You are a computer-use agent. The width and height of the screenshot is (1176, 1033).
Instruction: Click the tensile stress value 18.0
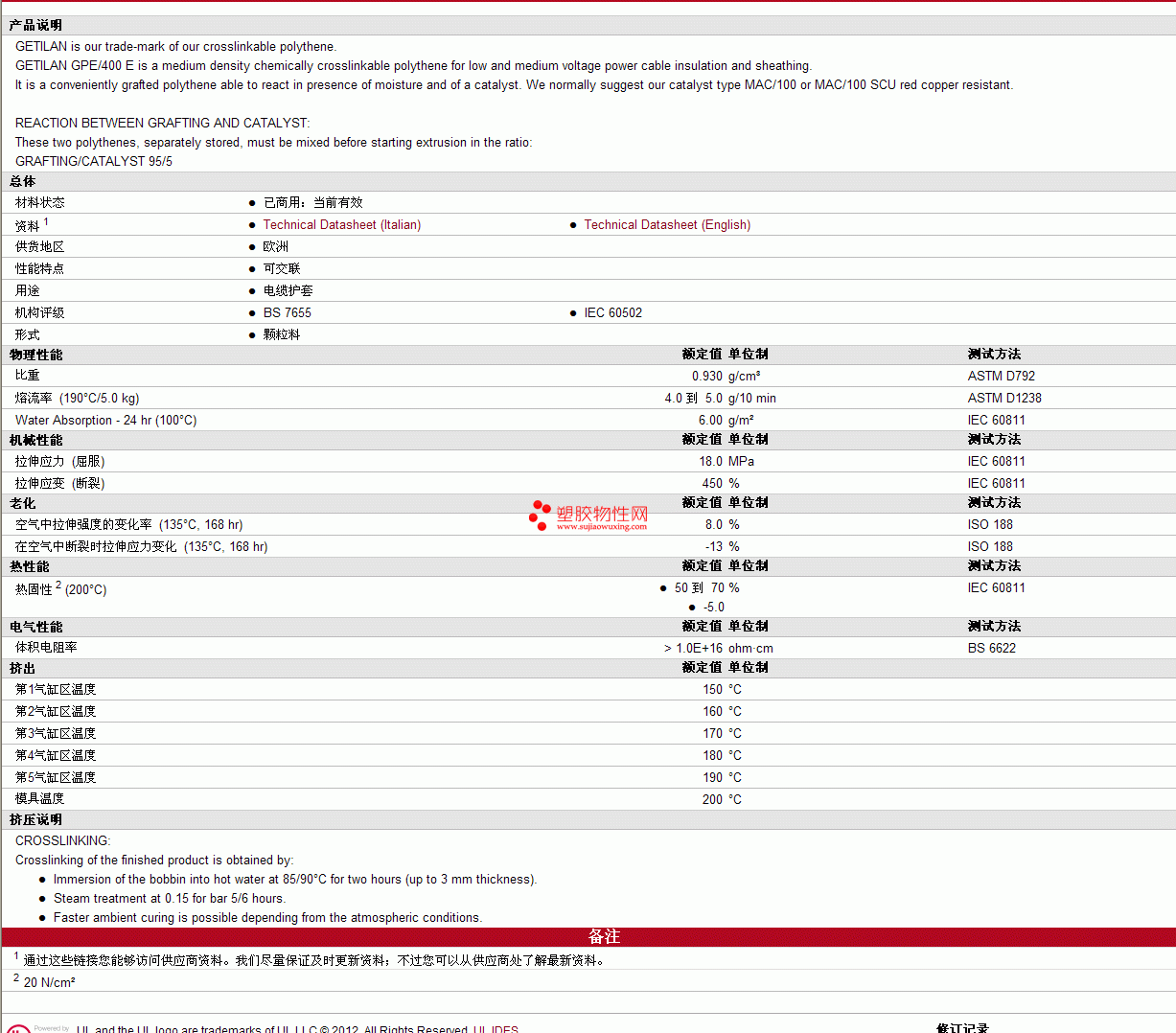coord(710,462)
